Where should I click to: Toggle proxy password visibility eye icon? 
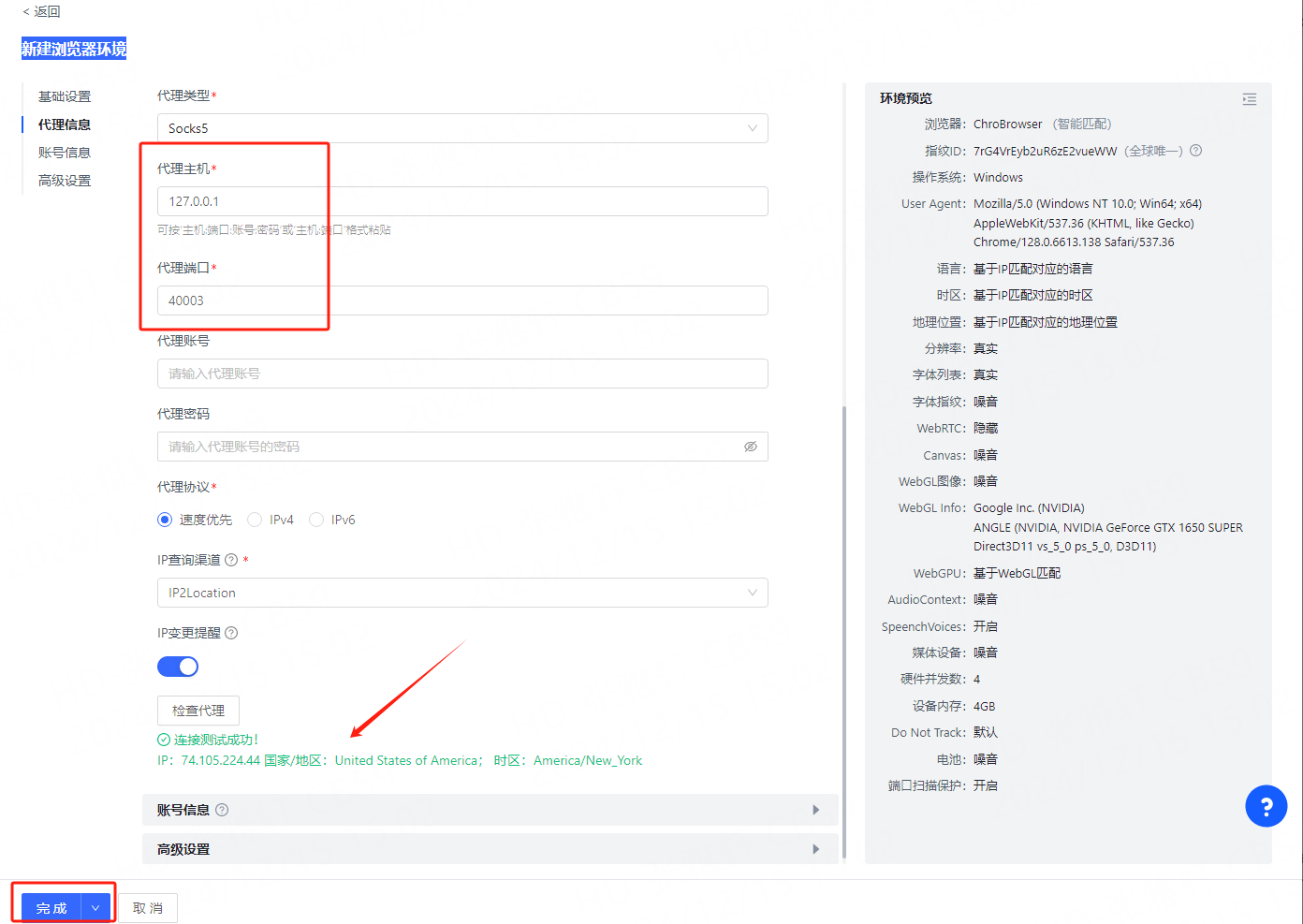click(750, 447)
